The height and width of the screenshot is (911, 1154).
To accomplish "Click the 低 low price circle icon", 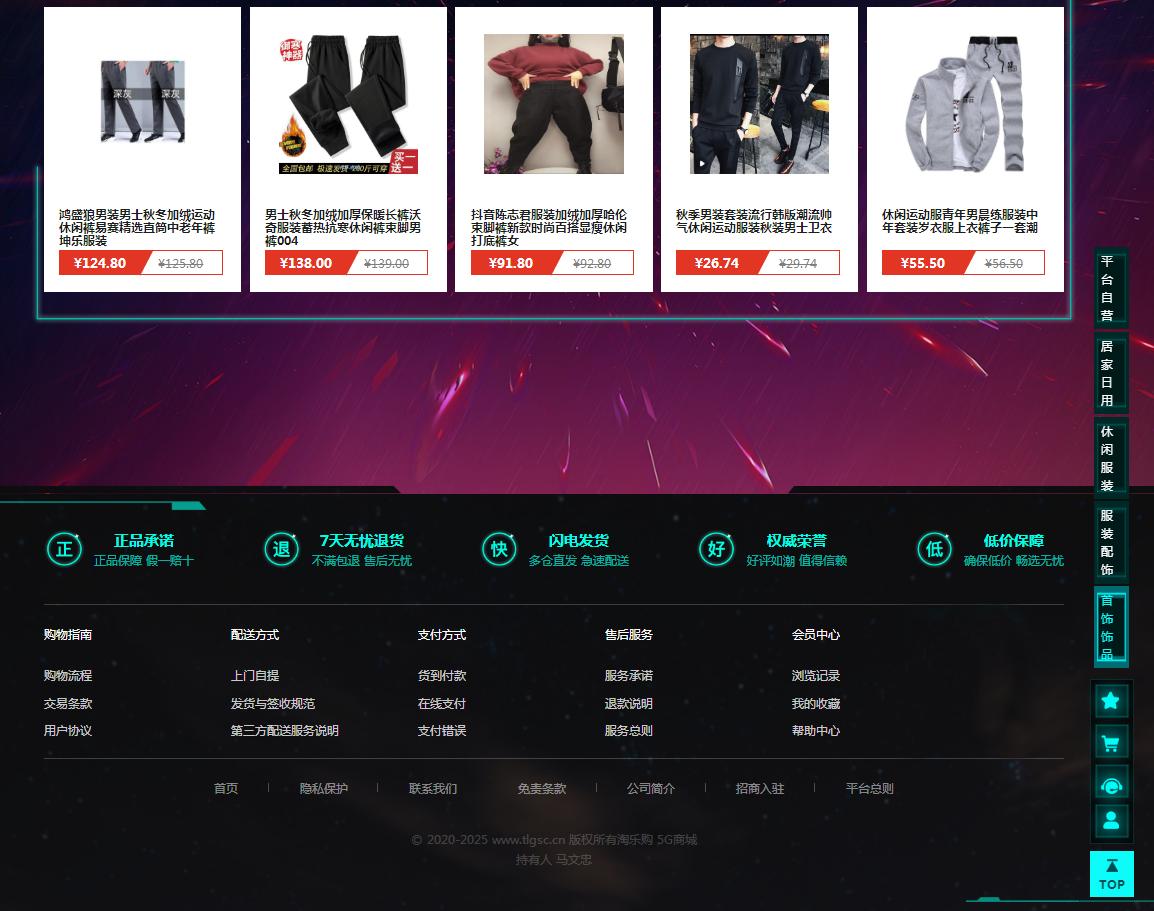I will tap(935, 549).
